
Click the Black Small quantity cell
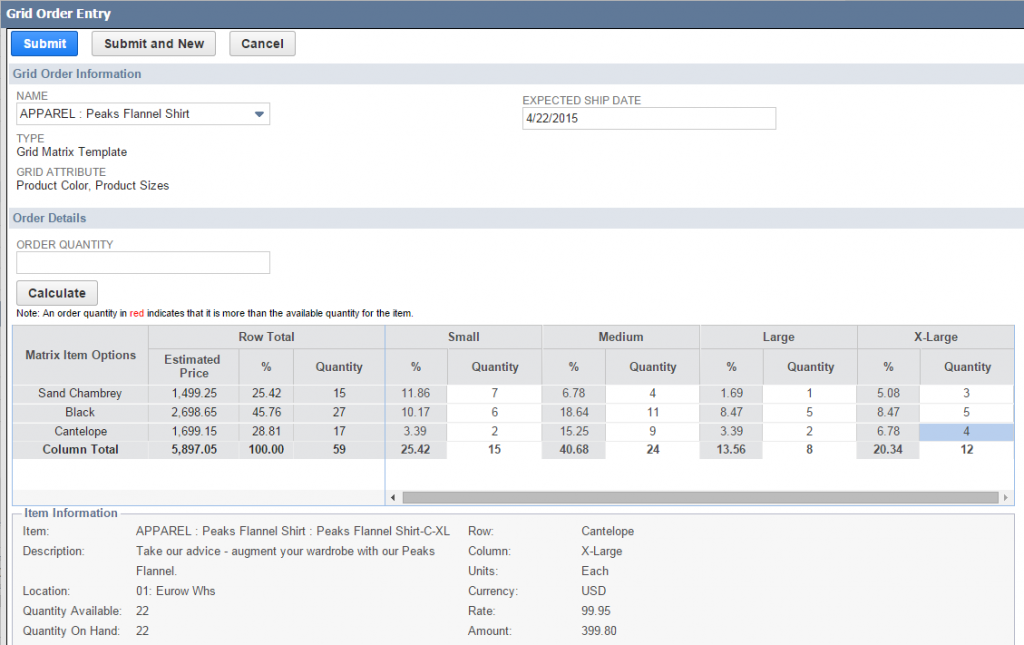[x=494, y=412]
